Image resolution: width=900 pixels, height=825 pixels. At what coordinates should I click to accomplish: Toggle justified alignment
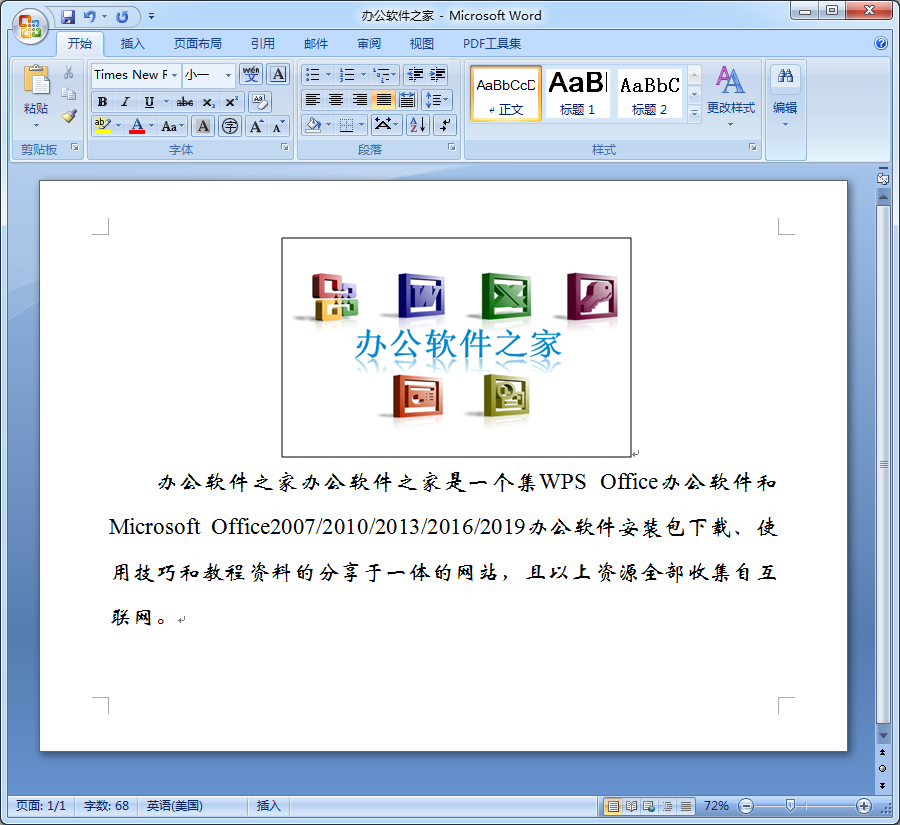383,100
